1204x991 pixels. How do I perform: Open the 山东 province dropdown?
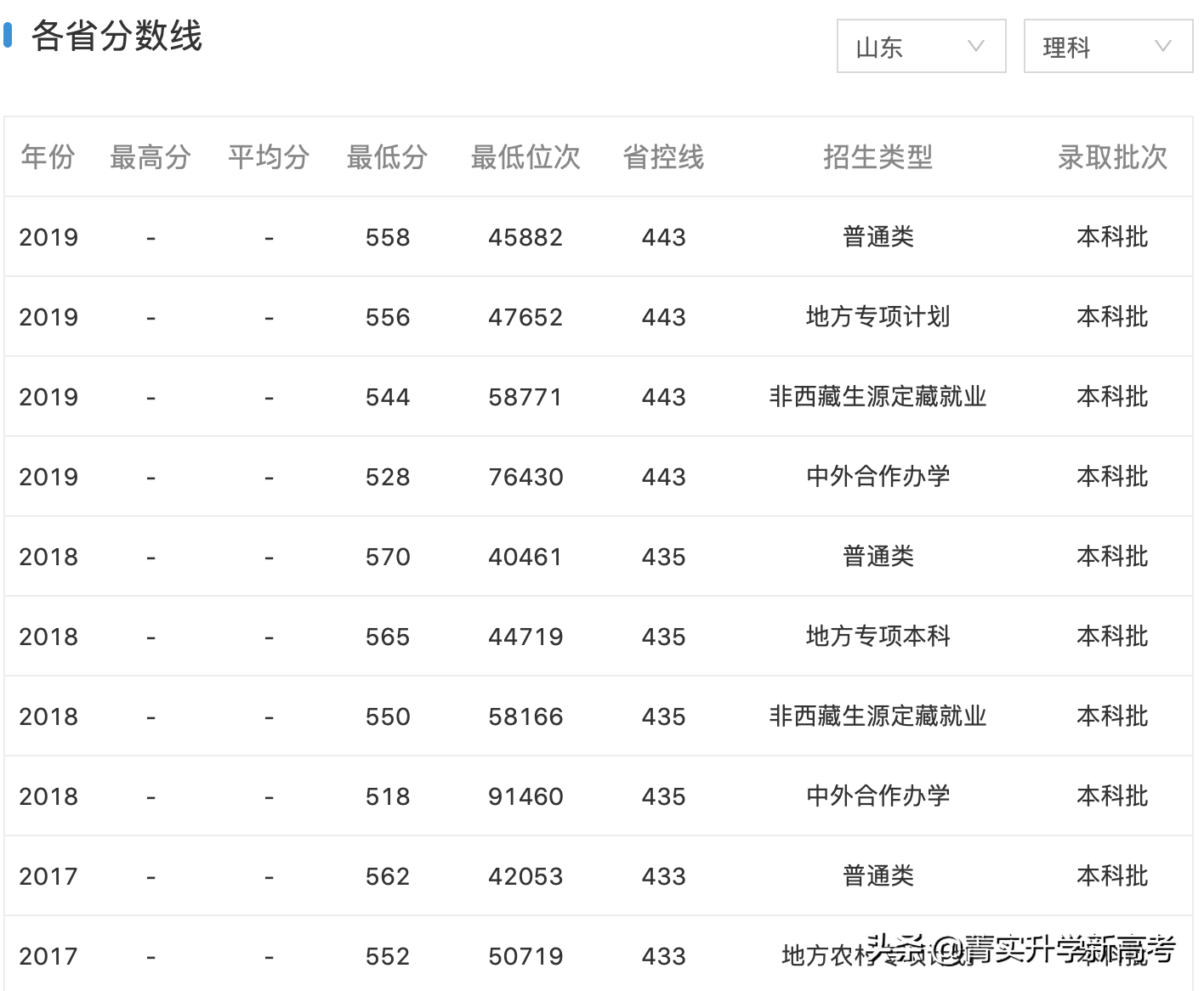point(921,47)
